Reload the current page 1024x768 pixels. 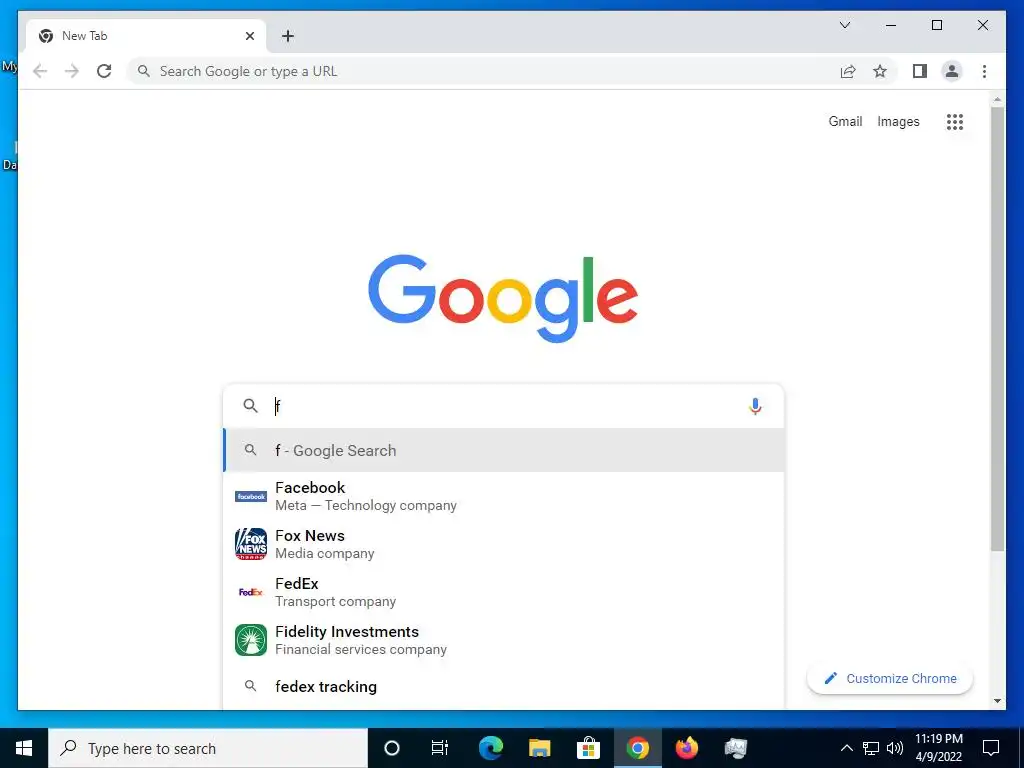(x=104, y=71)
